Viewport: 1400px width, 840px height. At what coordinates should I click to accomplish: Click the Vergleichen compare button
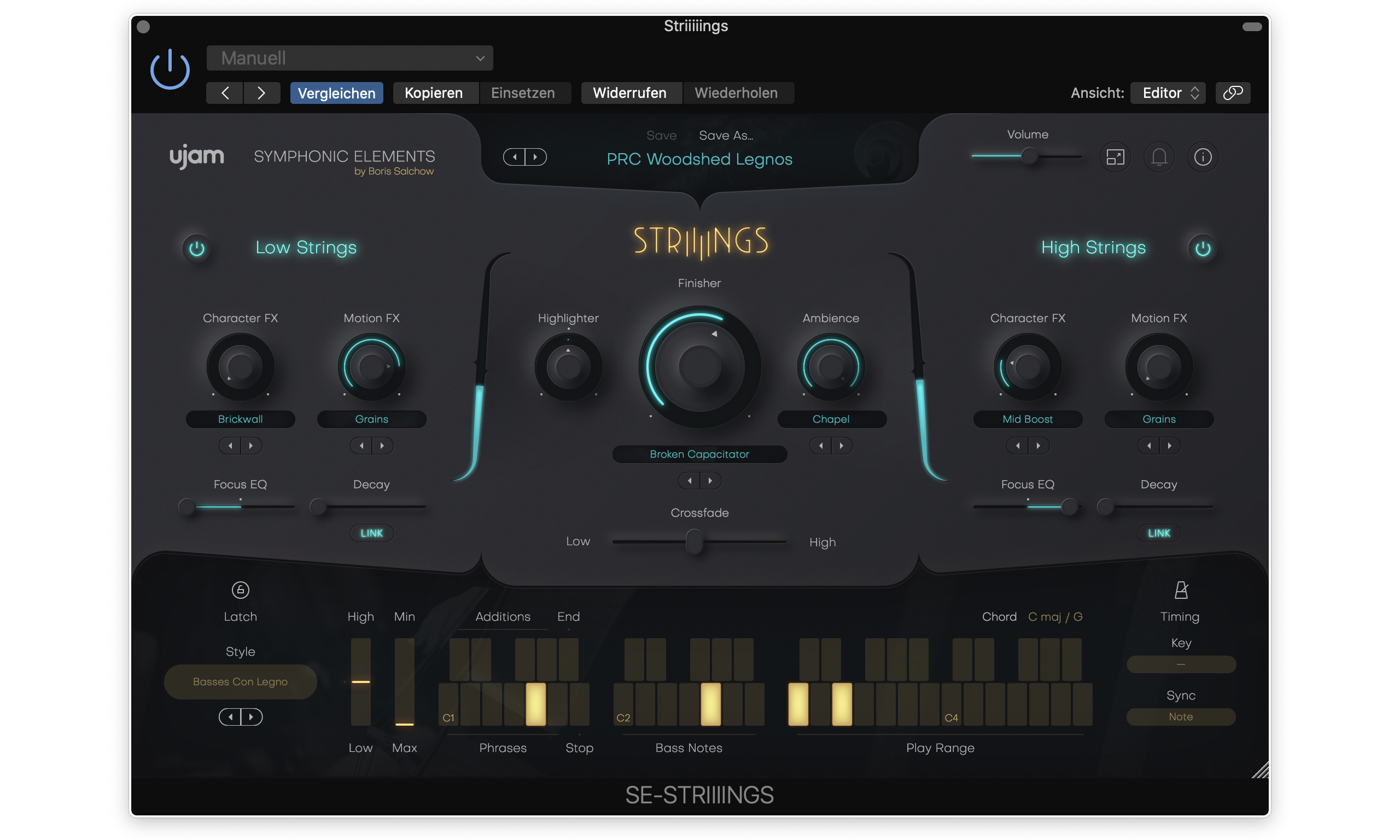tap(336, 93)
